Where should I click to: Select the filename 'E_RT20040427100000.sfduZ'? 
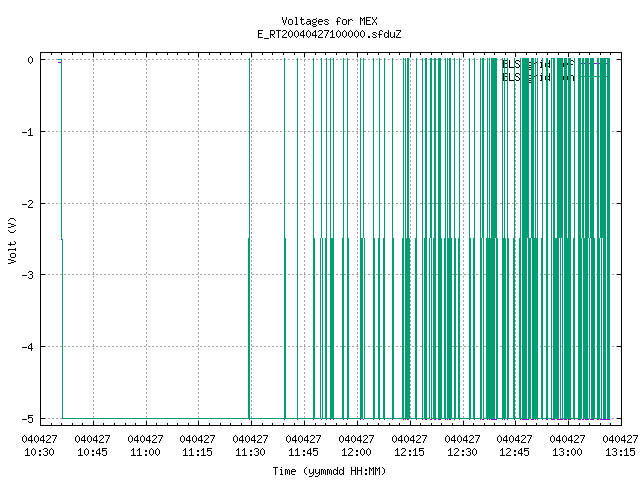(x=329, y=34)
